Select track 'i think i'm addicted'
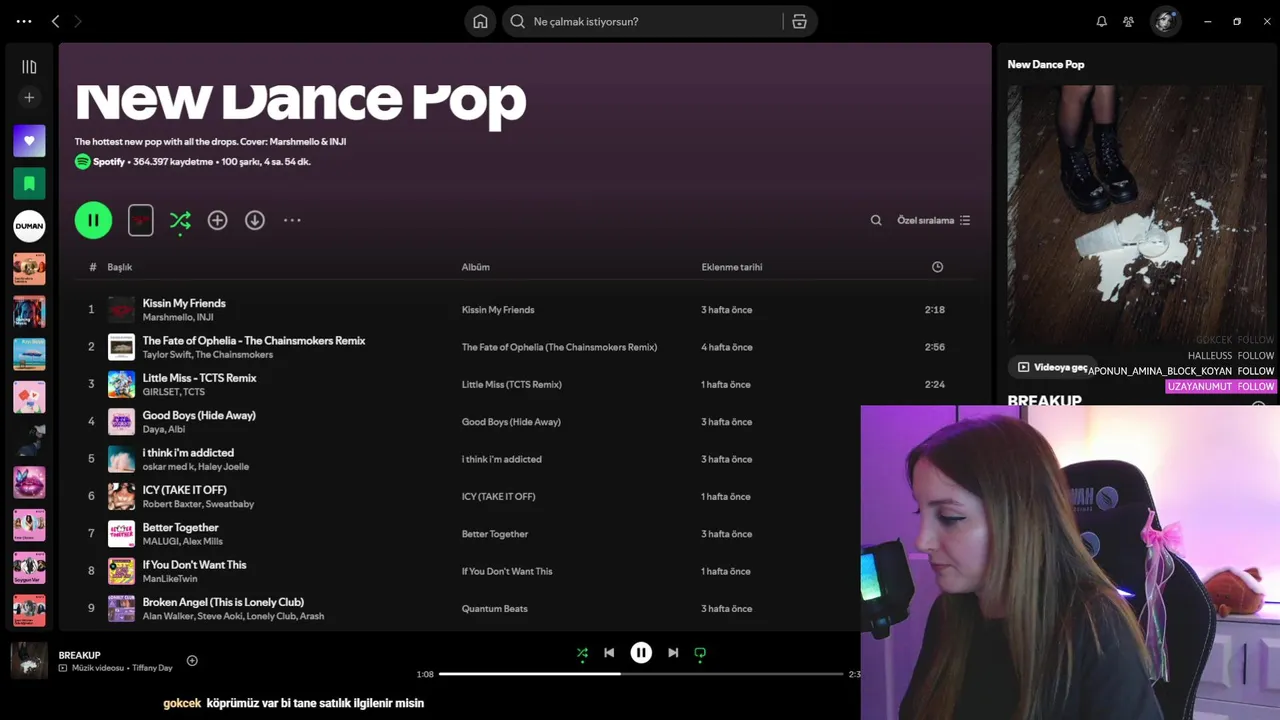1280x720 pixels. click(x=188, y=453)
